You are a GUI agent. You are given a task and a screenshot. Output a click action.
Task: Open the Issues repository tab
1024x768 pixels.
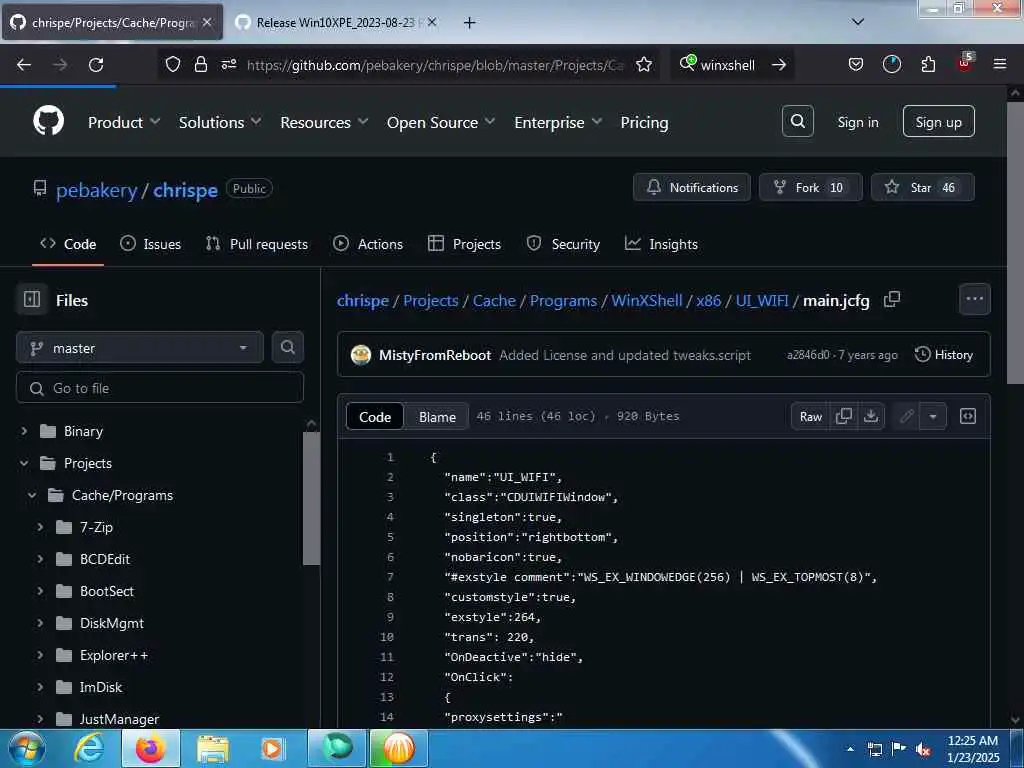[151, 244]
